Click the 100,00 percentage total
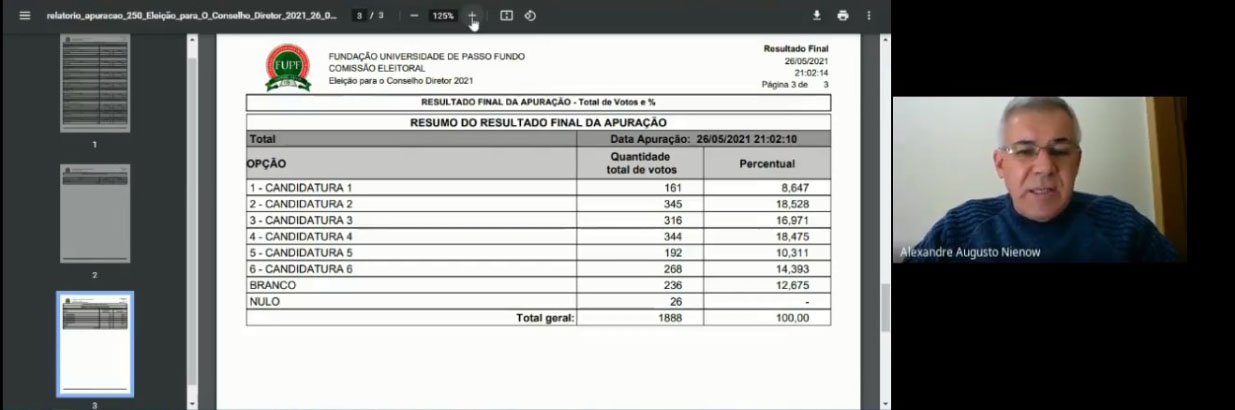Viewport: 1235px width, 410px height. (x=794, y=318)
